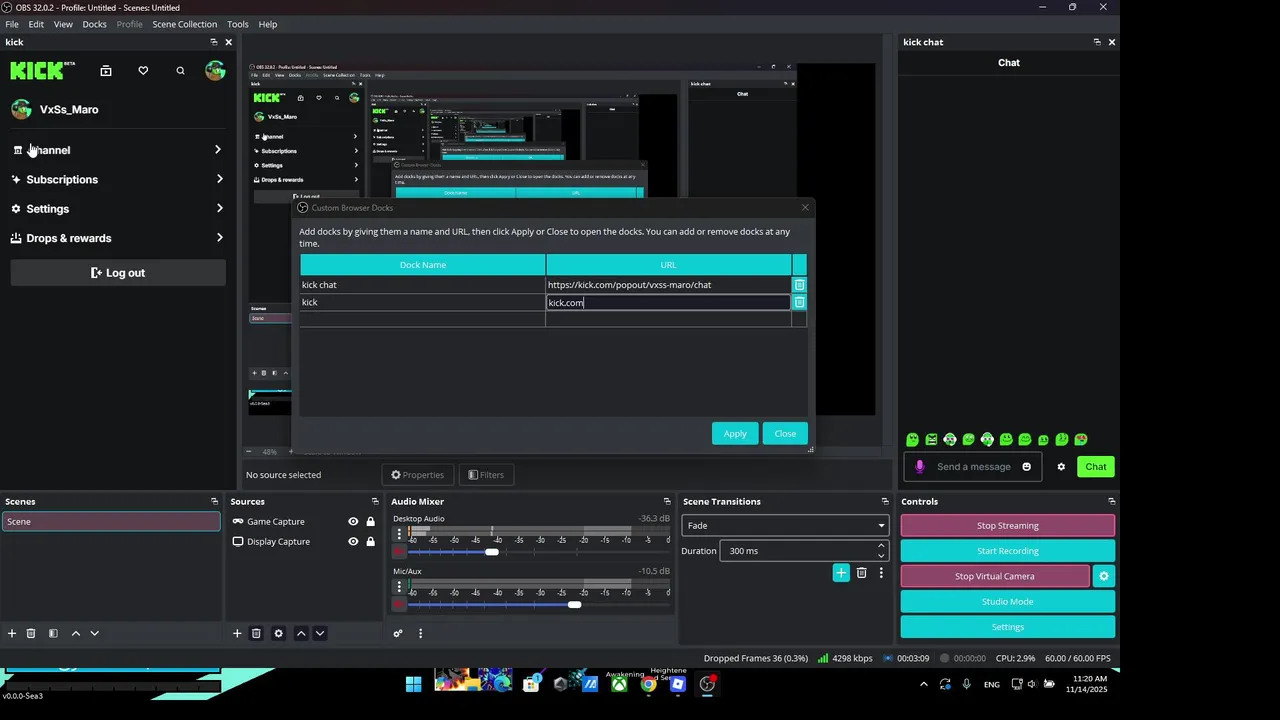1280x720 pixels.
Task: Remove the selected scene with the trash icon
Action: [31, 633]
